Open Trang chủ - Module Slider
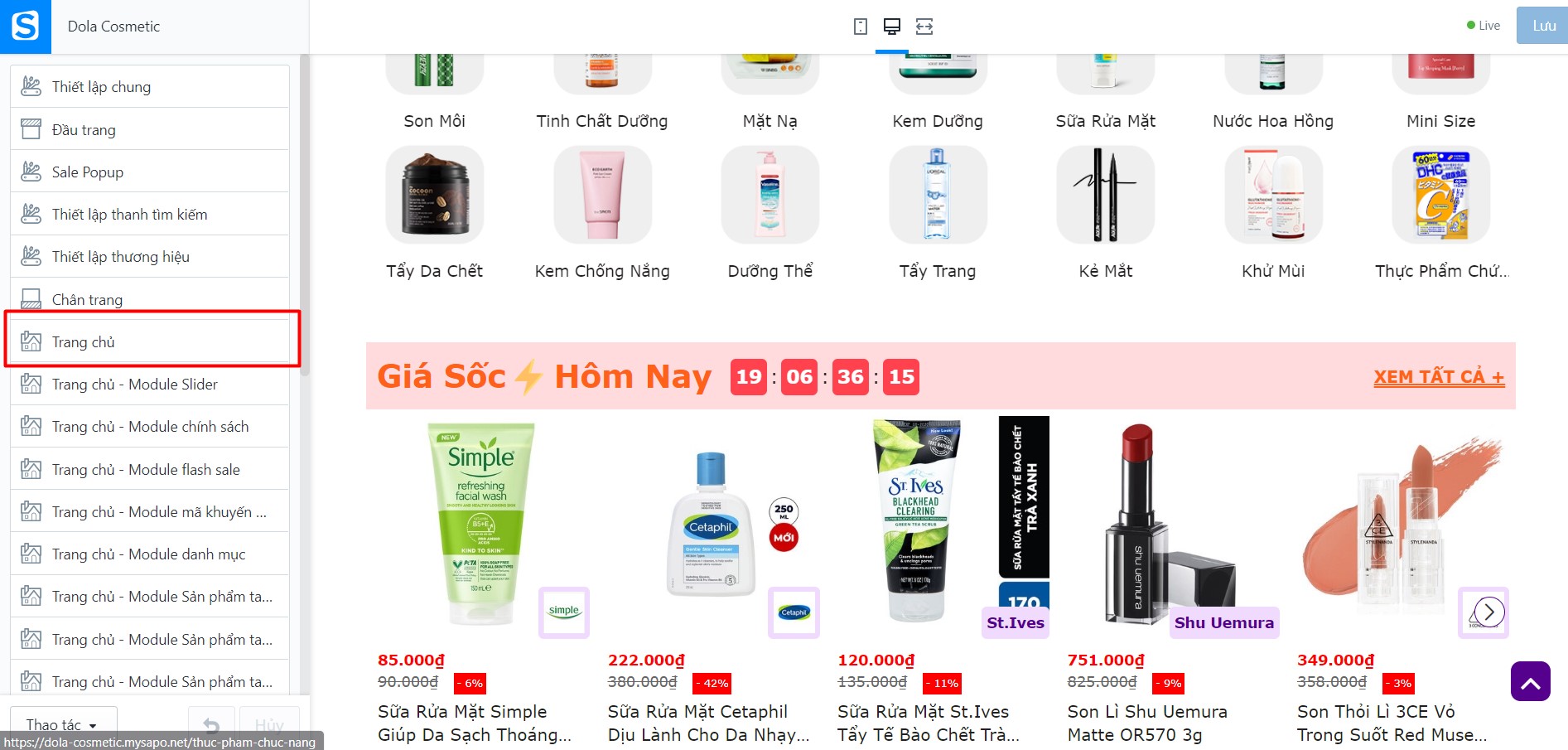 150,384
